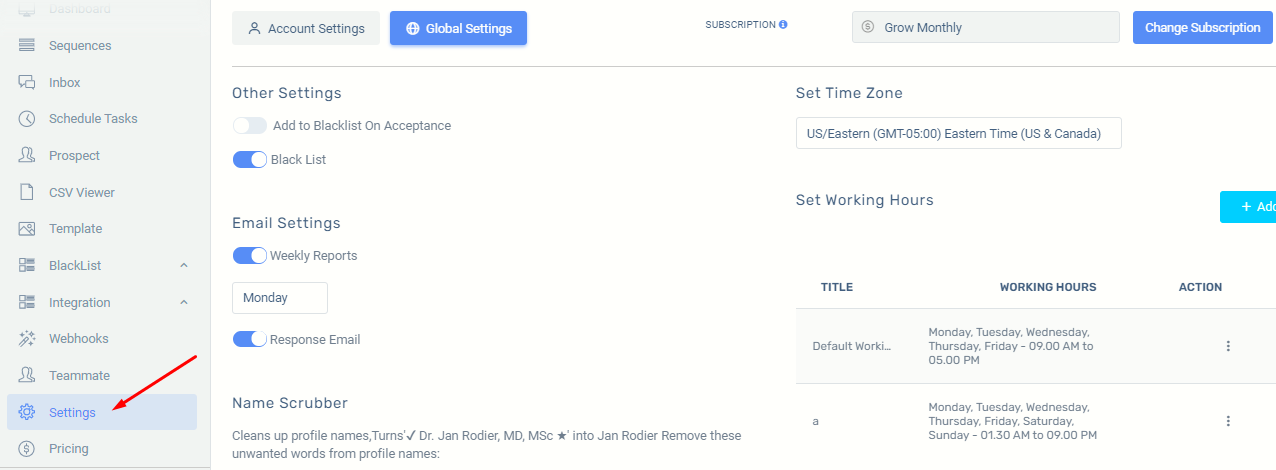Open Schedule Tasks clock icon
Image resolution: width=1276 pixels, height=470 pixels.
coord(27,119)
